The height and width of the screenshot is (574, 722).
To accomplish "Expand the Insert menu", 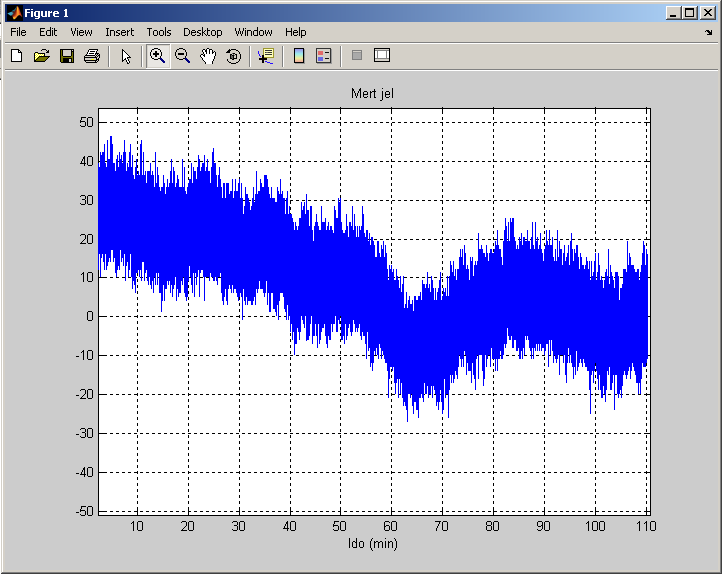I will pos(119,32).
